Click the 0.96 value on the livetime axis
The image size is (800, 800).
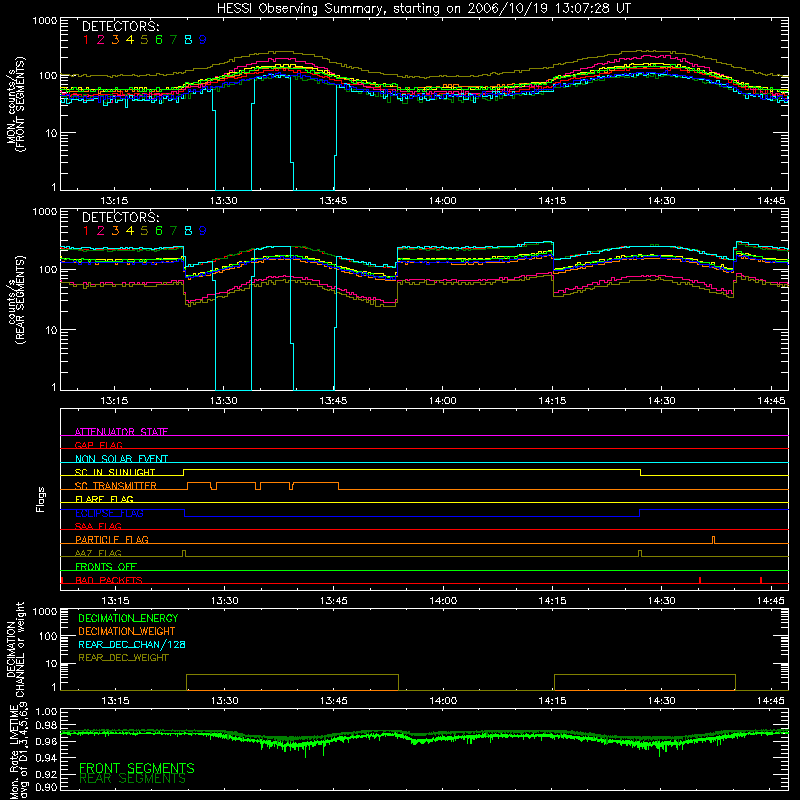click(x=46, y=741)
